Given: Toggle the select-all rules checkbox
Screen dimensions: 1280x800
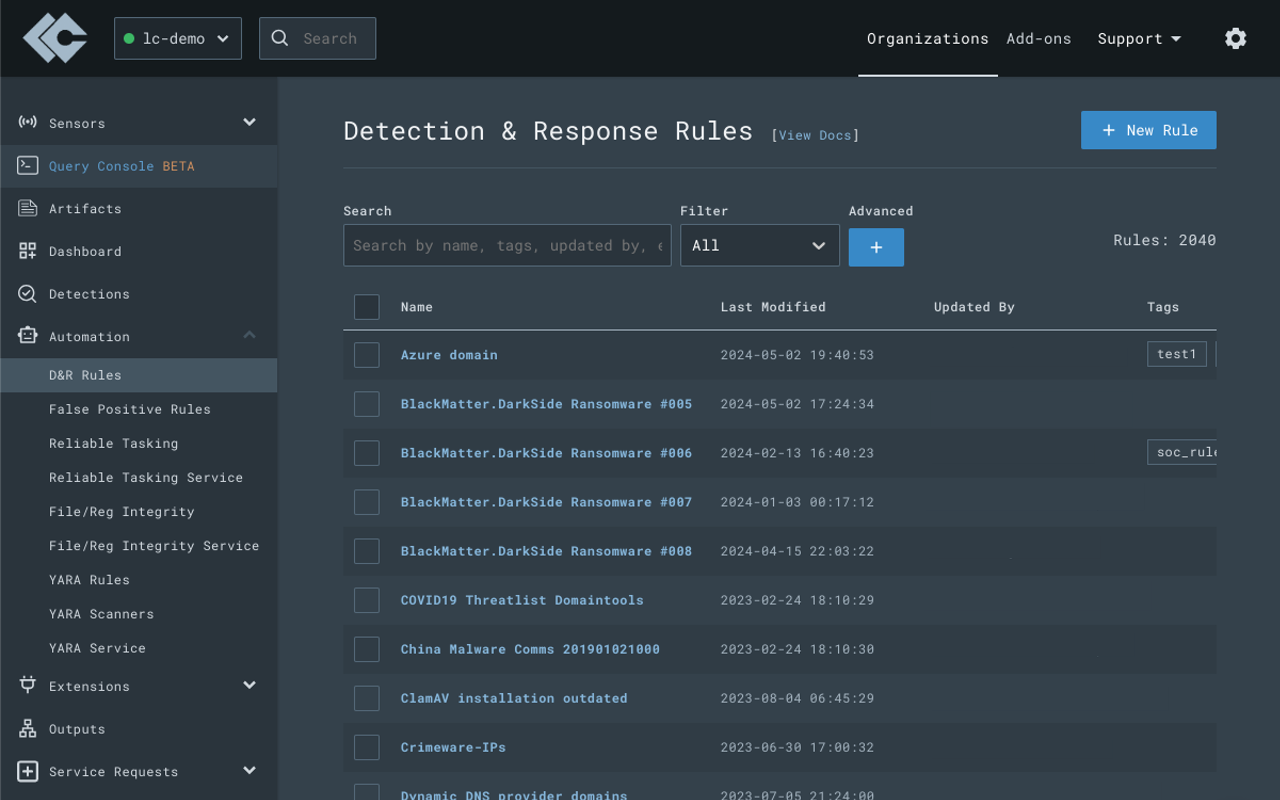Looking at the screenshot, I should coord(367,307).
